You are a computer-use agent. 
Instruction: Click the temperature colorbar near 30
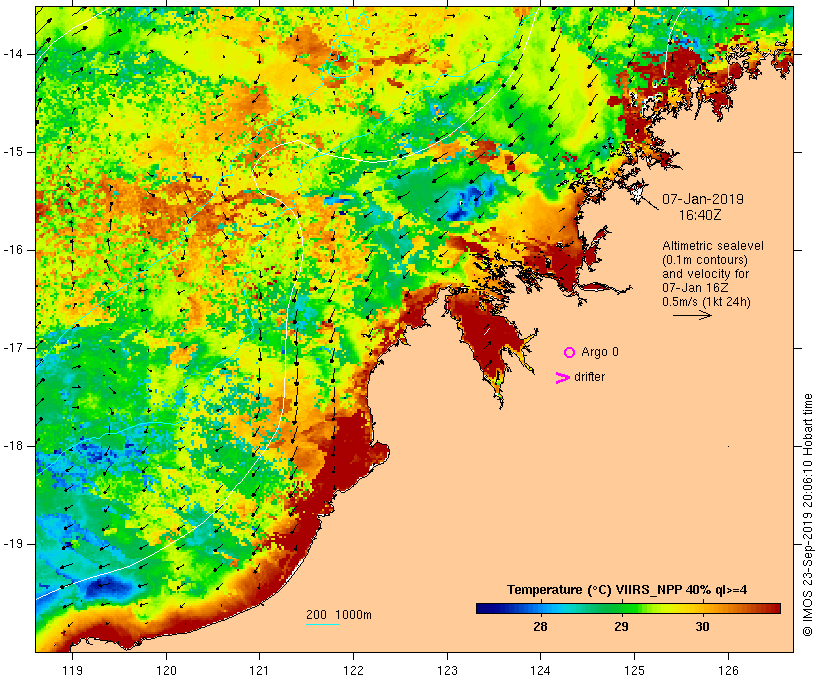coord(702,608)
